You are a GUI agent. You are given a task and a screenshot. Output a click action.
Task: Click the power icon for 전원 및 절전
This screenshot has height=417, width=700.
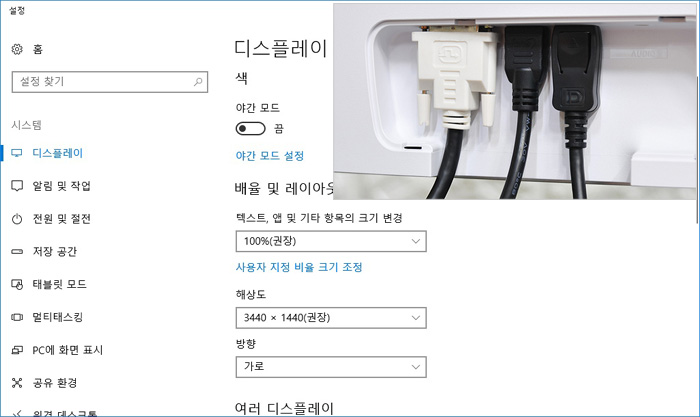[x=17, y=219]
